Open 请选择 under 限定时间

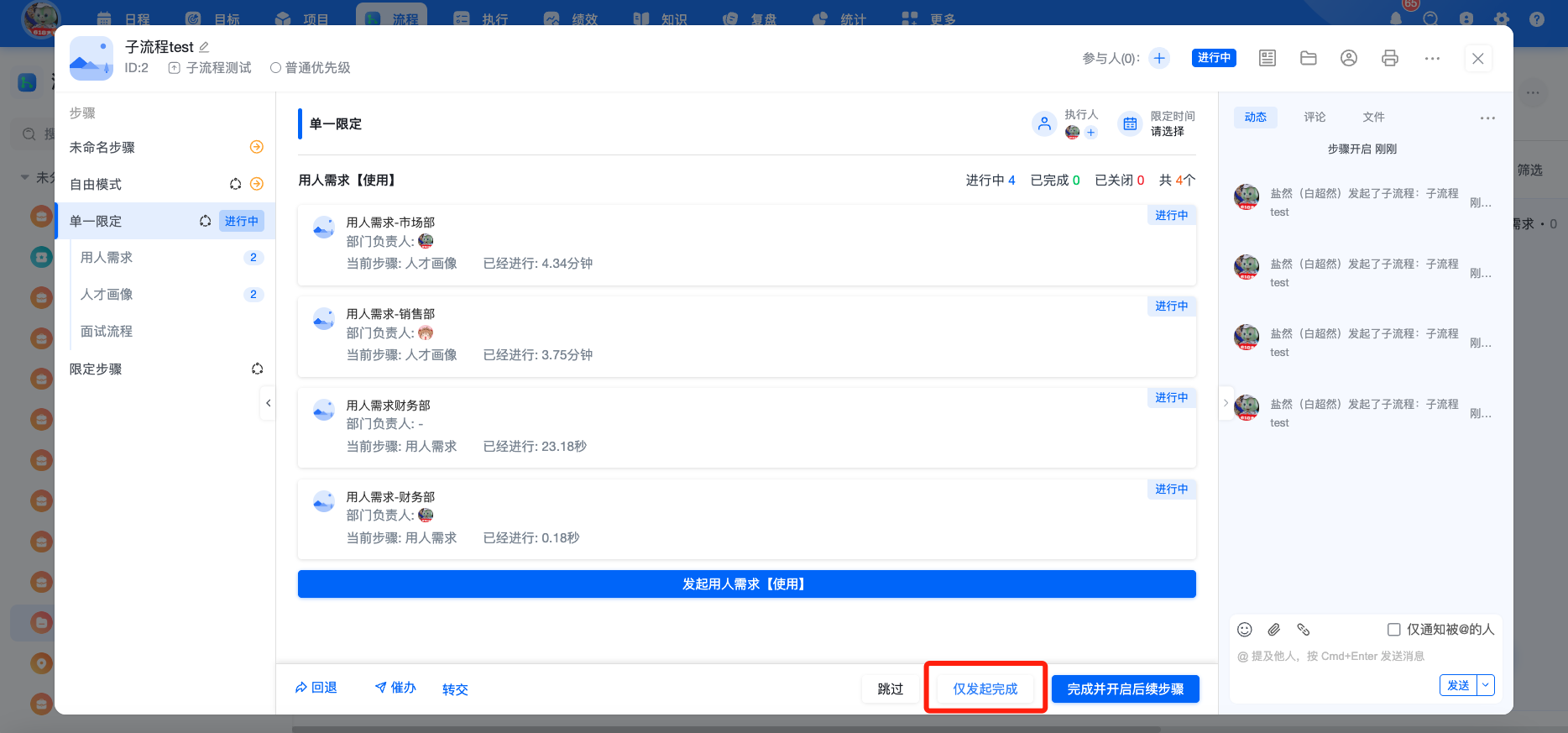coord(1168,132)
